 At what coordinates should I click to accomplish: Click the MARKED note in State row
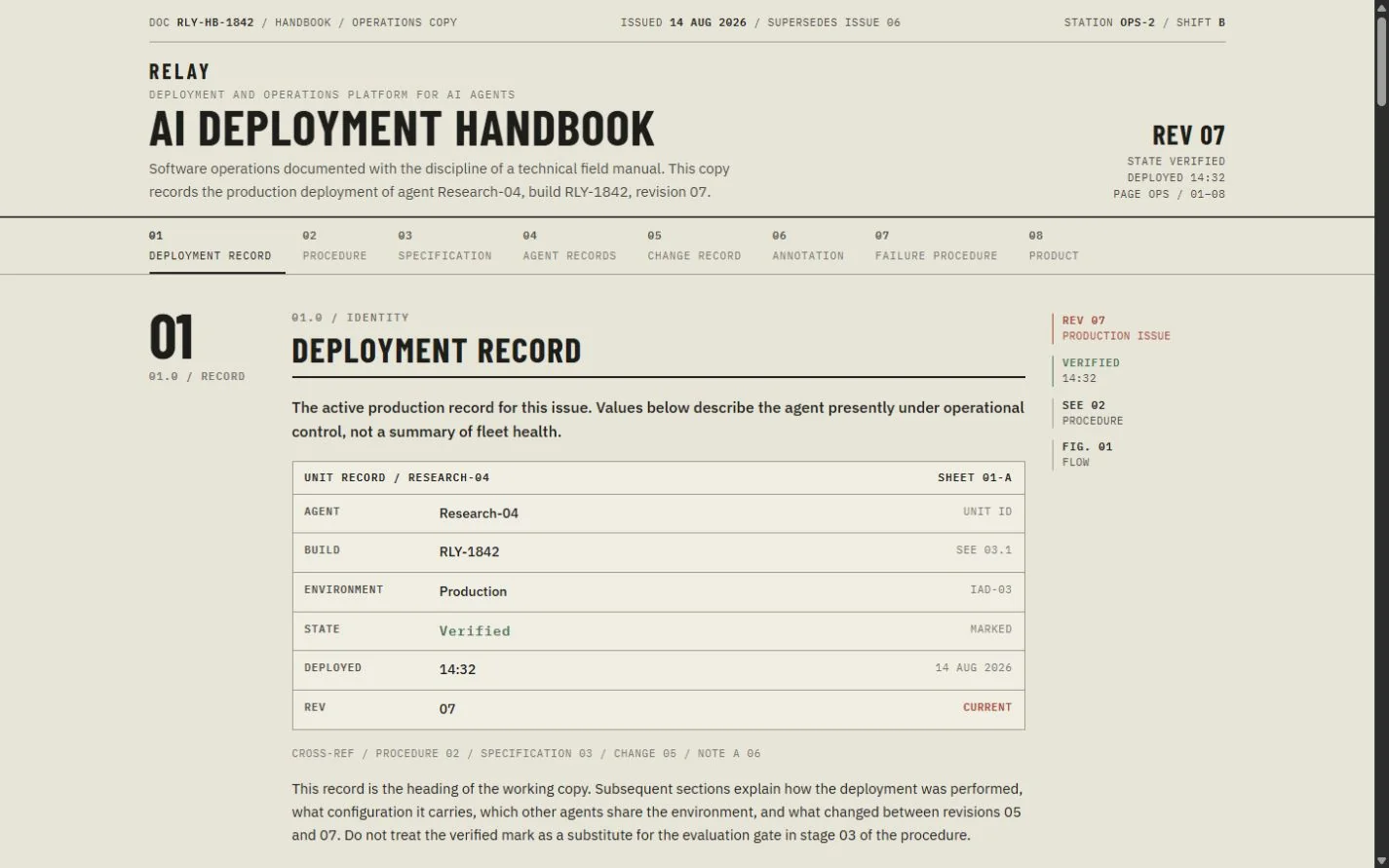[990, 629]
